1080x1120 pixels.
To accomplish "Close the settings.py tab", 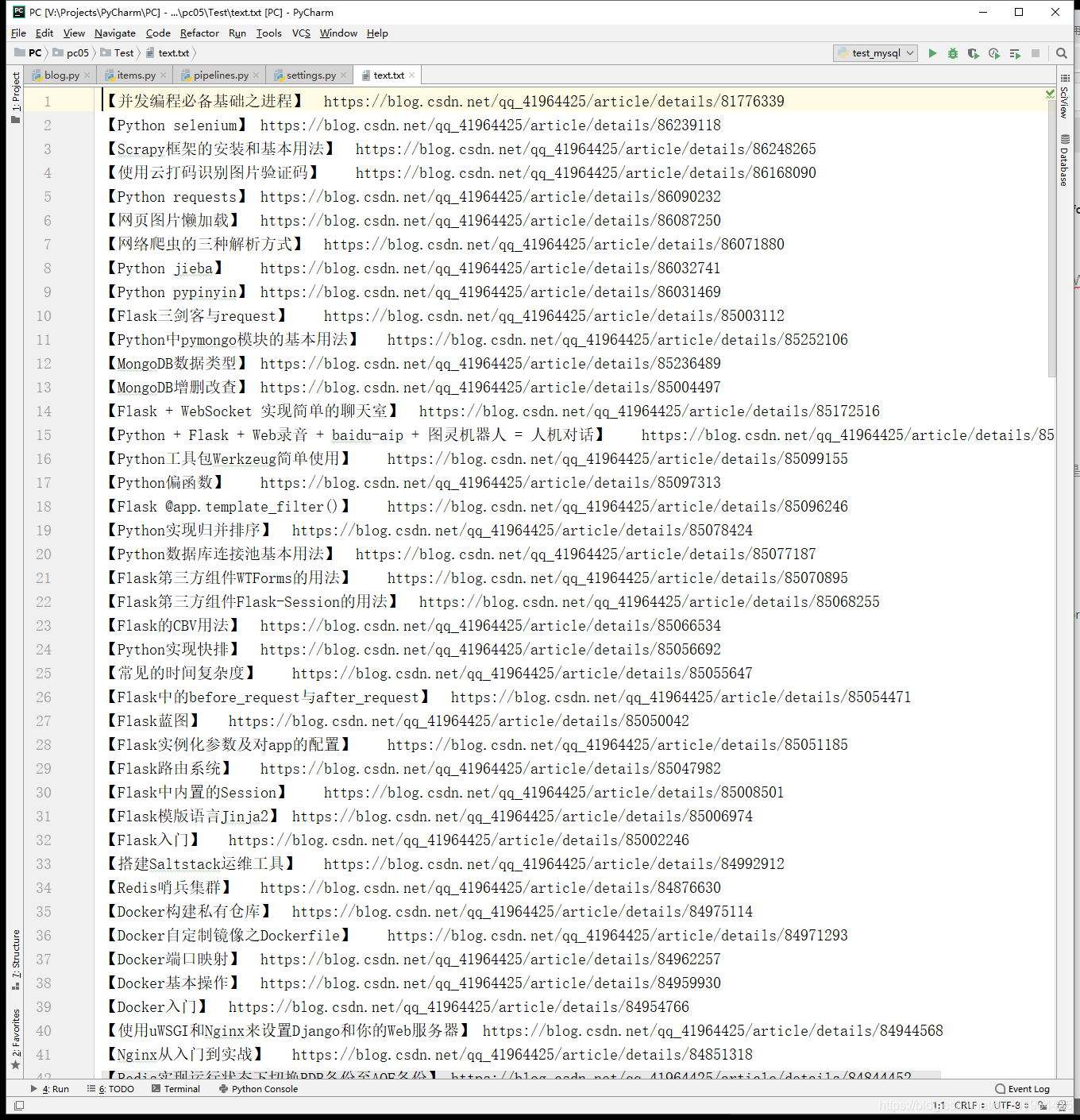I will (343, 75).
